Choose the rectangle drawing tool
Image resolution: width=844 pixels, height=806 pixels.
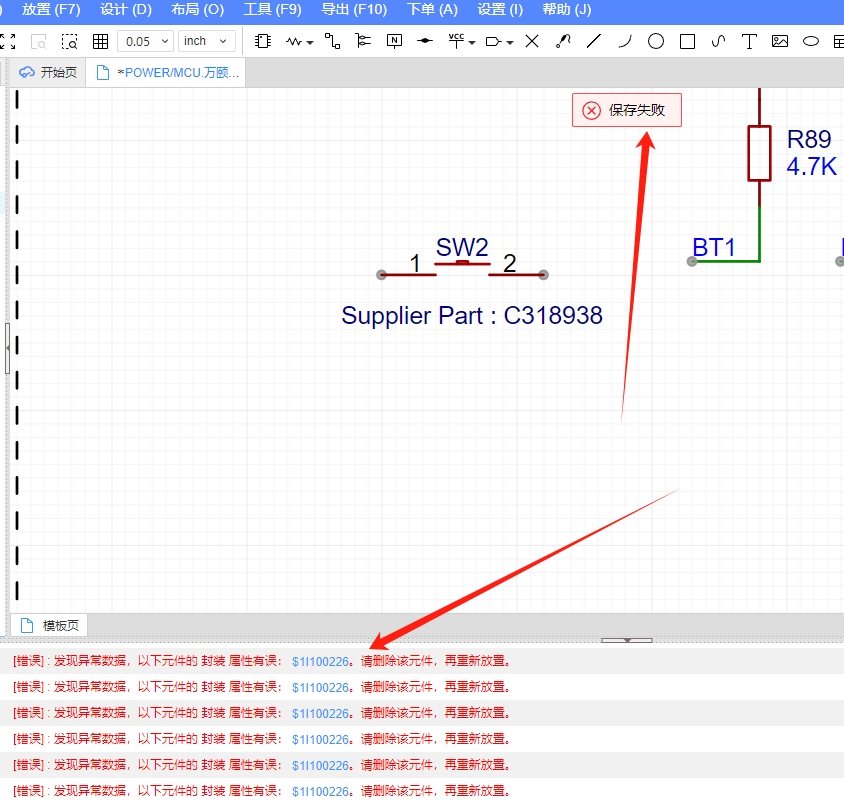(x=688, y=41)
